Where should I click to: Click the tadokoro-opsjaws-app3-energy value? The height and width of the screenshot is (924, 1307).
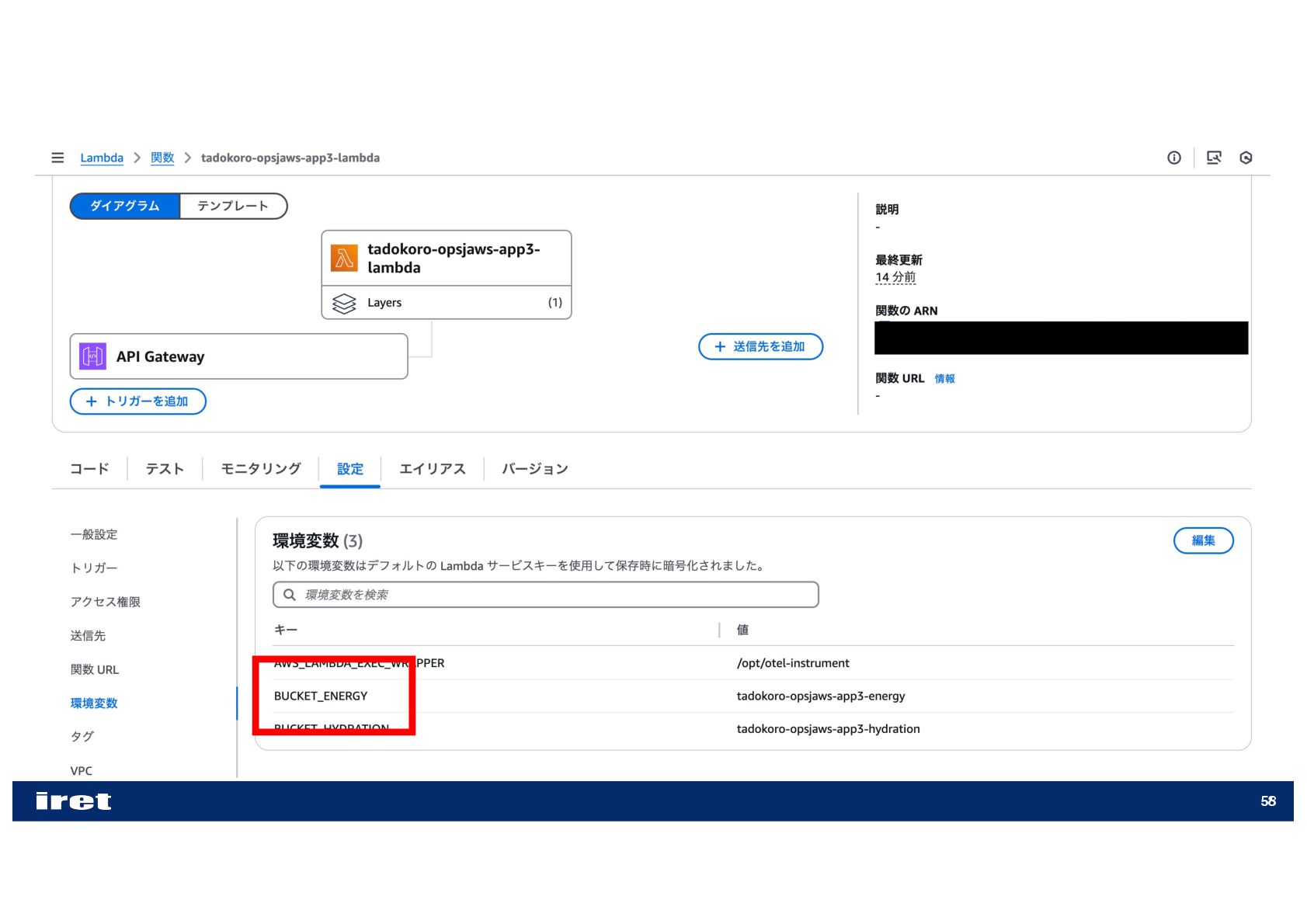[x=821, y=696]
